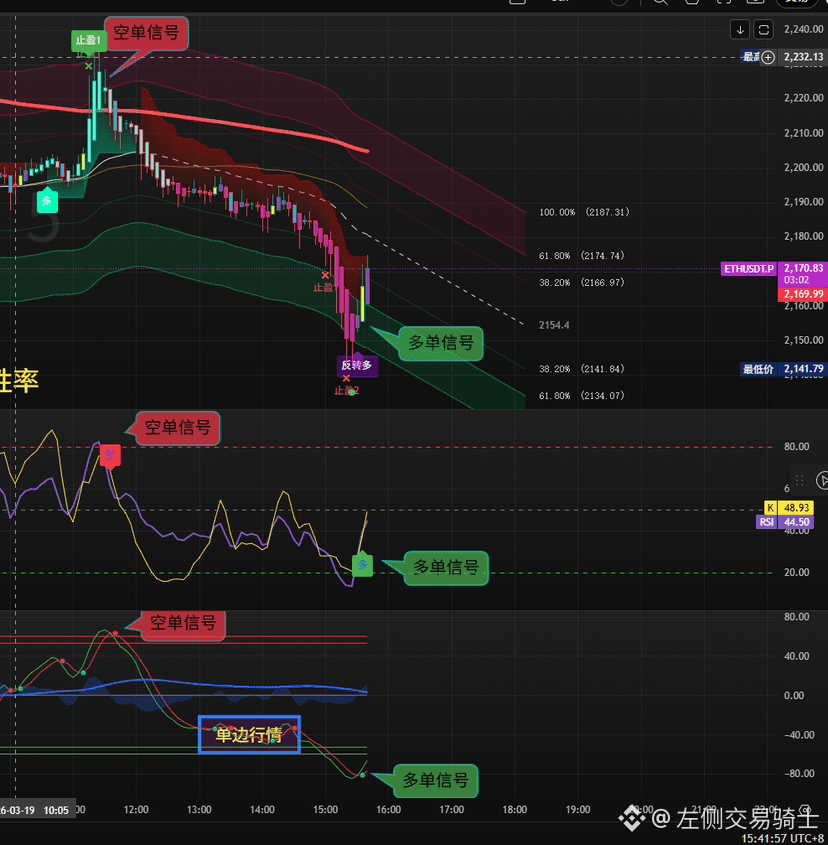Click the purple 反转多 reversal label
This screenshot has height=845, width=828.
pos(357,365)
